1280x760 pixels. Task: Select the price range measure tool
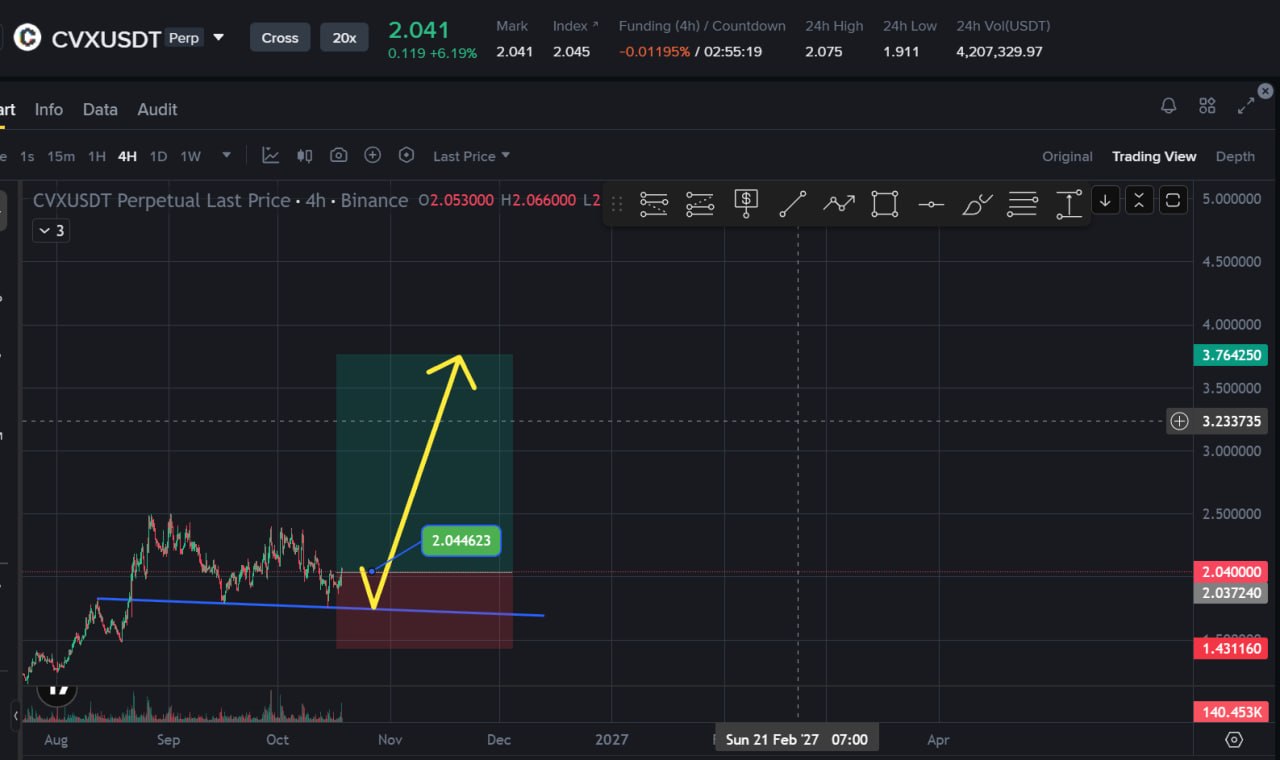(1069, 203)
